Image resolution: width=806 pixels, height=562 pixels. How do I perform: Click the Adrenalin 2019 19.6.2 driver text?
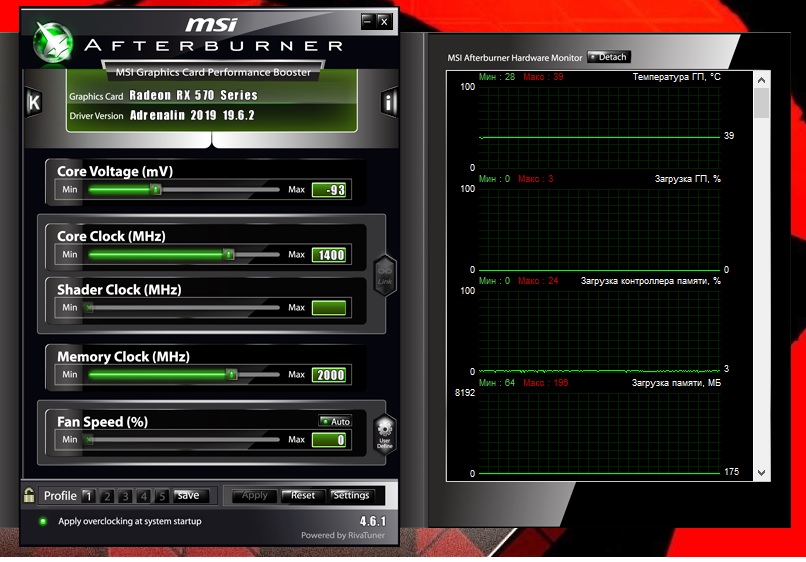coord(192,115)
